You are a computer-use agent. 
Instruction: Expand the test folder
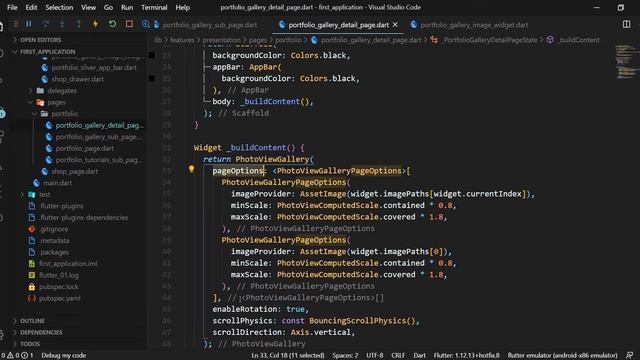pos(44,195)
